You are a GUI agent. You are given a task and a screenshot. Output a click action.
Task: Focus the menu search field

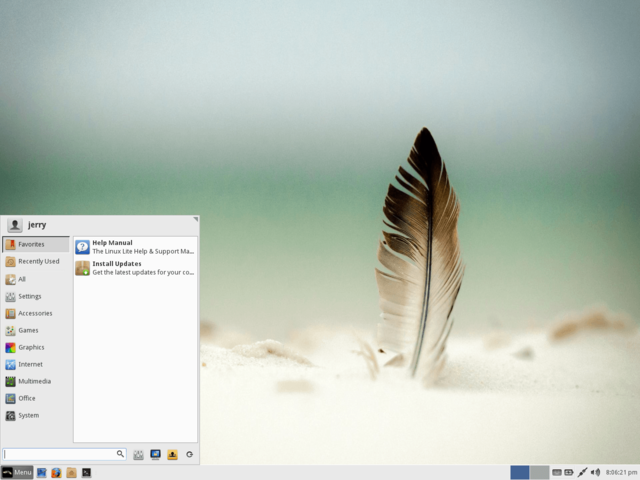(64, 454)
